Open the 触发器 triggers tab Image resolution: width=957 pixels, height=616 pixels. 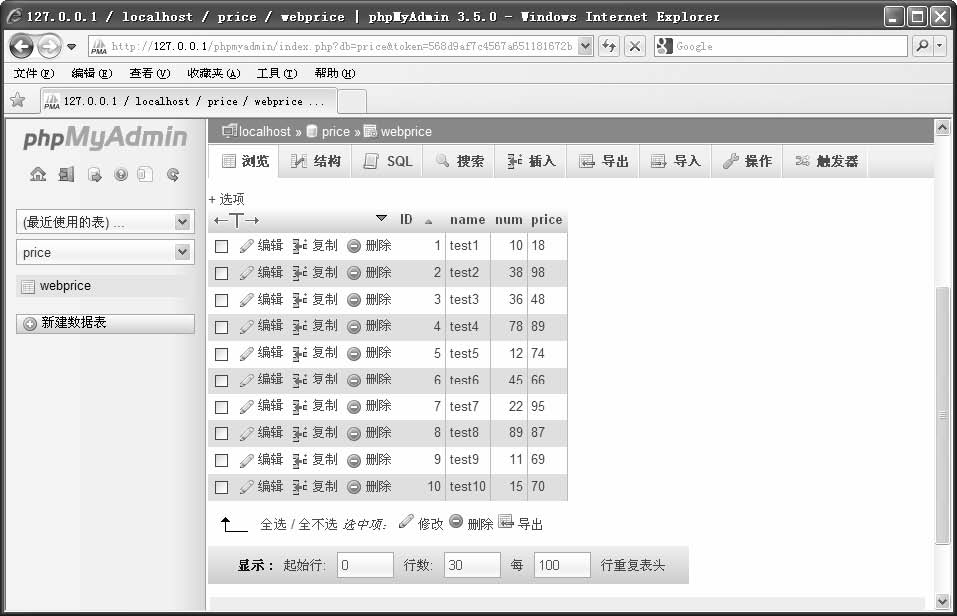click(x=826, y=161)
